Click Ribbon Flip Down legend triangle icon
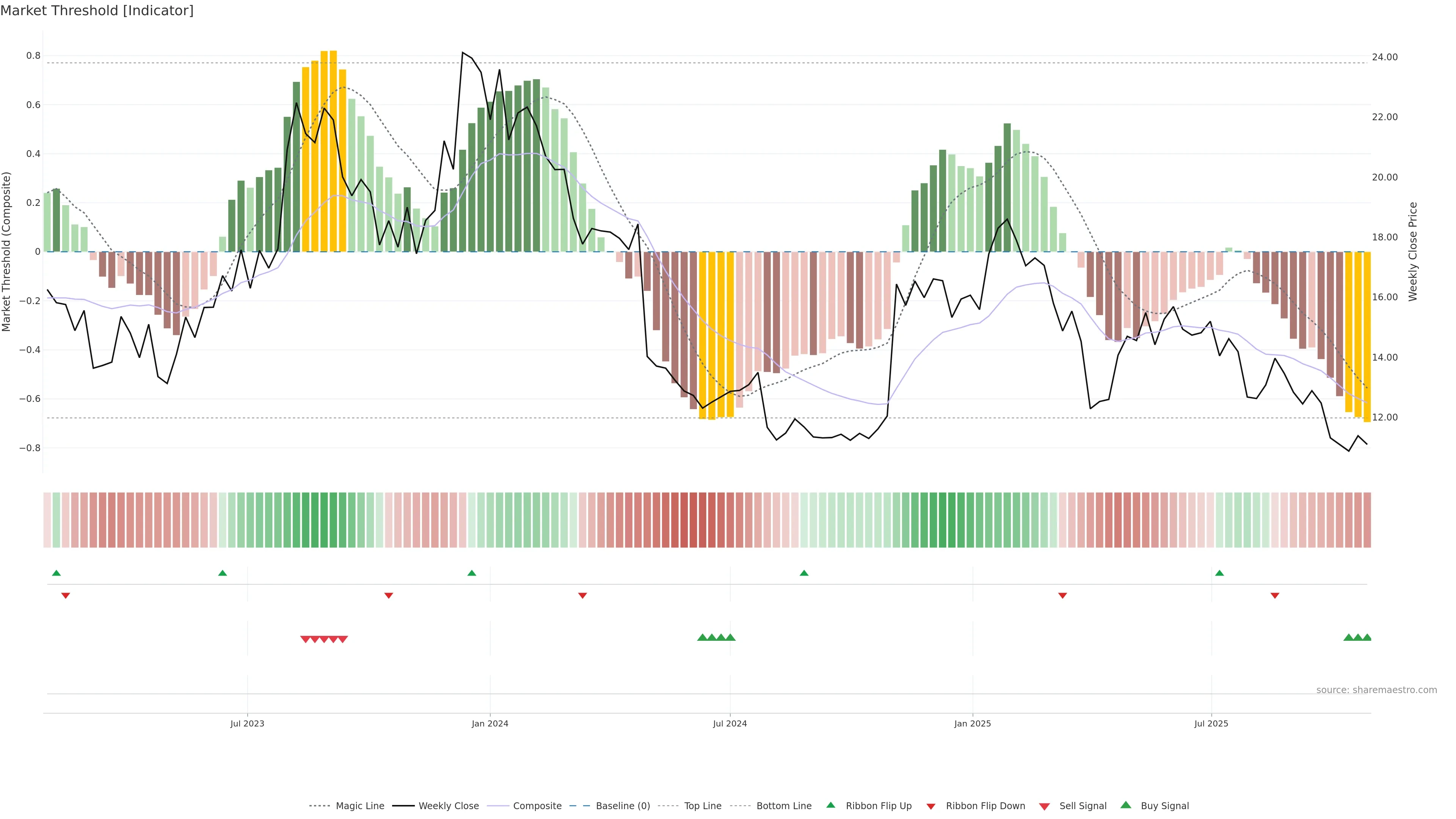This screenshot has height=819, width=1456. tap(931, 806)
